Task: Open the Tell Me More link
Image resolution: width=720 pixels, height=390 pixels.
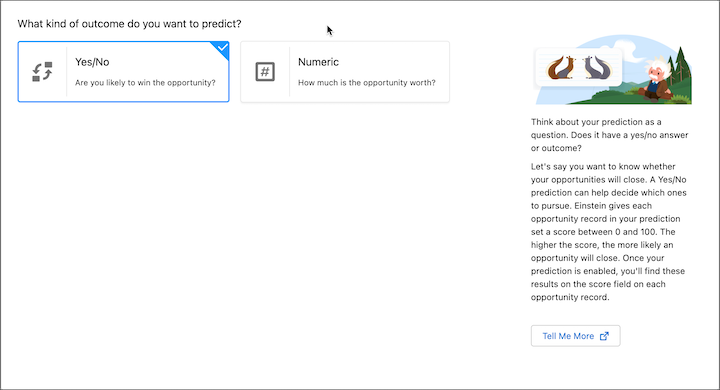Action: [x=575, y=336]
